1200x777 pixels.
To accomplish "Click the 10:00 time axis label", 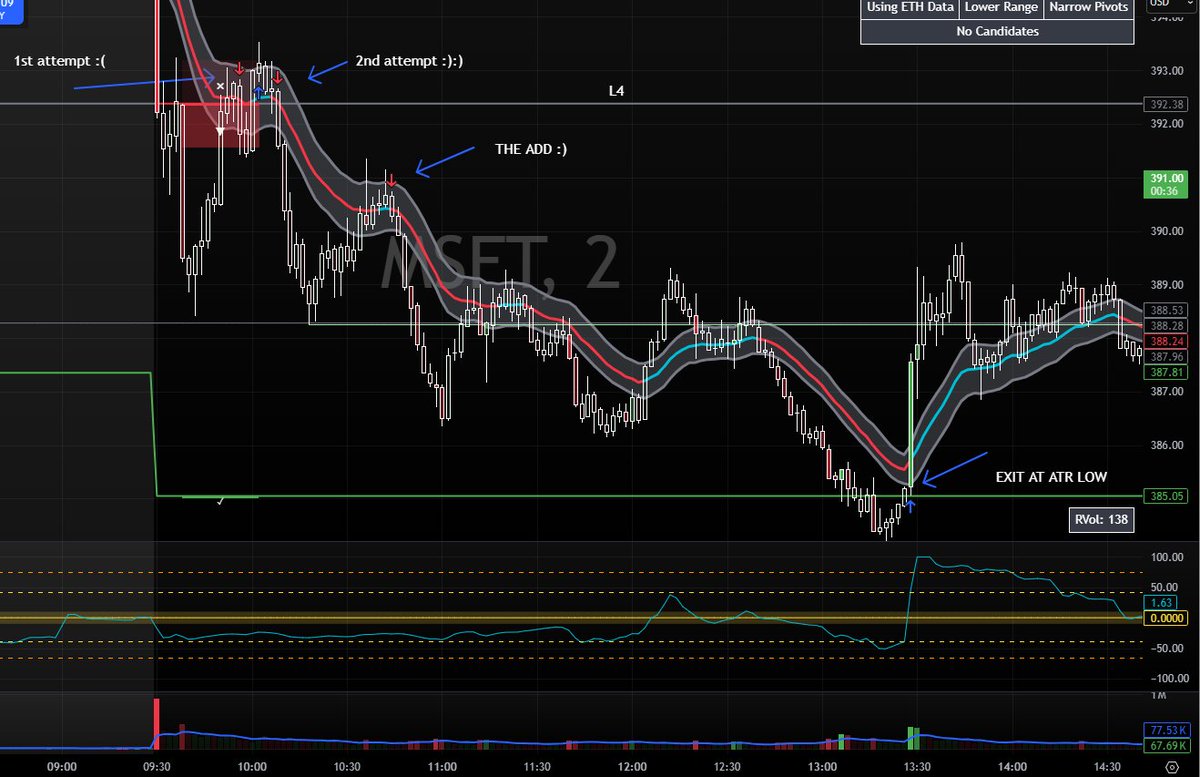I will [252, 765].
